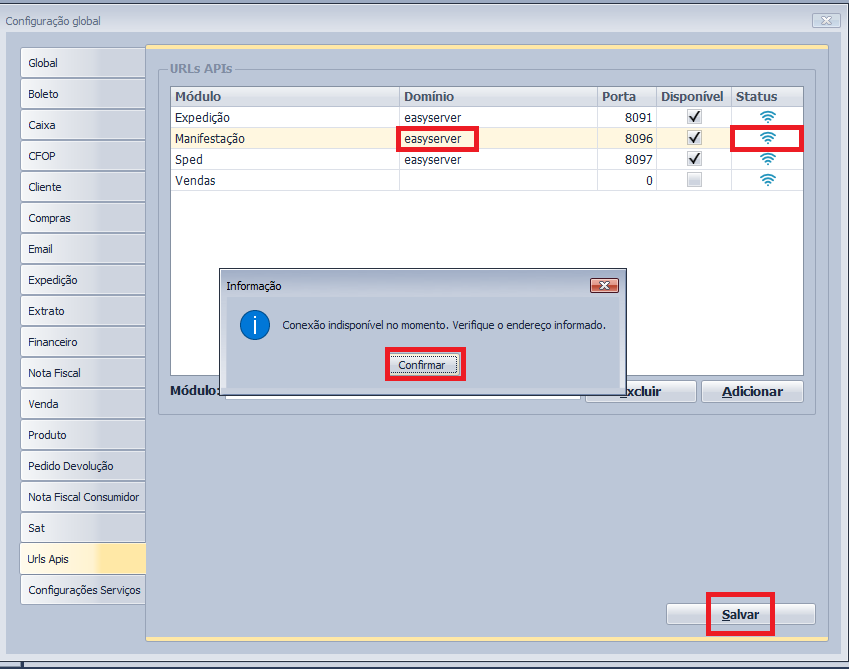Select the Configurações Serviços tab
The height and width of the screenshot is (669, 849).
(84, 590)
